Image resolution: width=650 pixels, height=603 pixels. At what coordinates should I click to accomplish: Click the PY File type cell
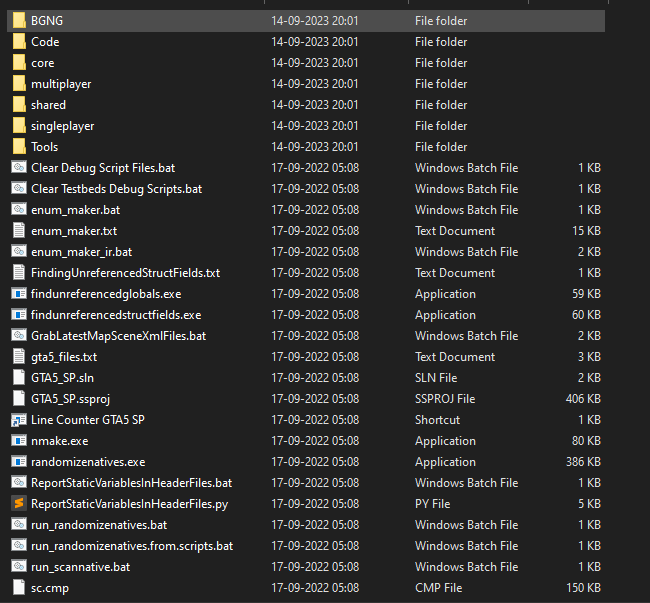click(x=432, y=504)
